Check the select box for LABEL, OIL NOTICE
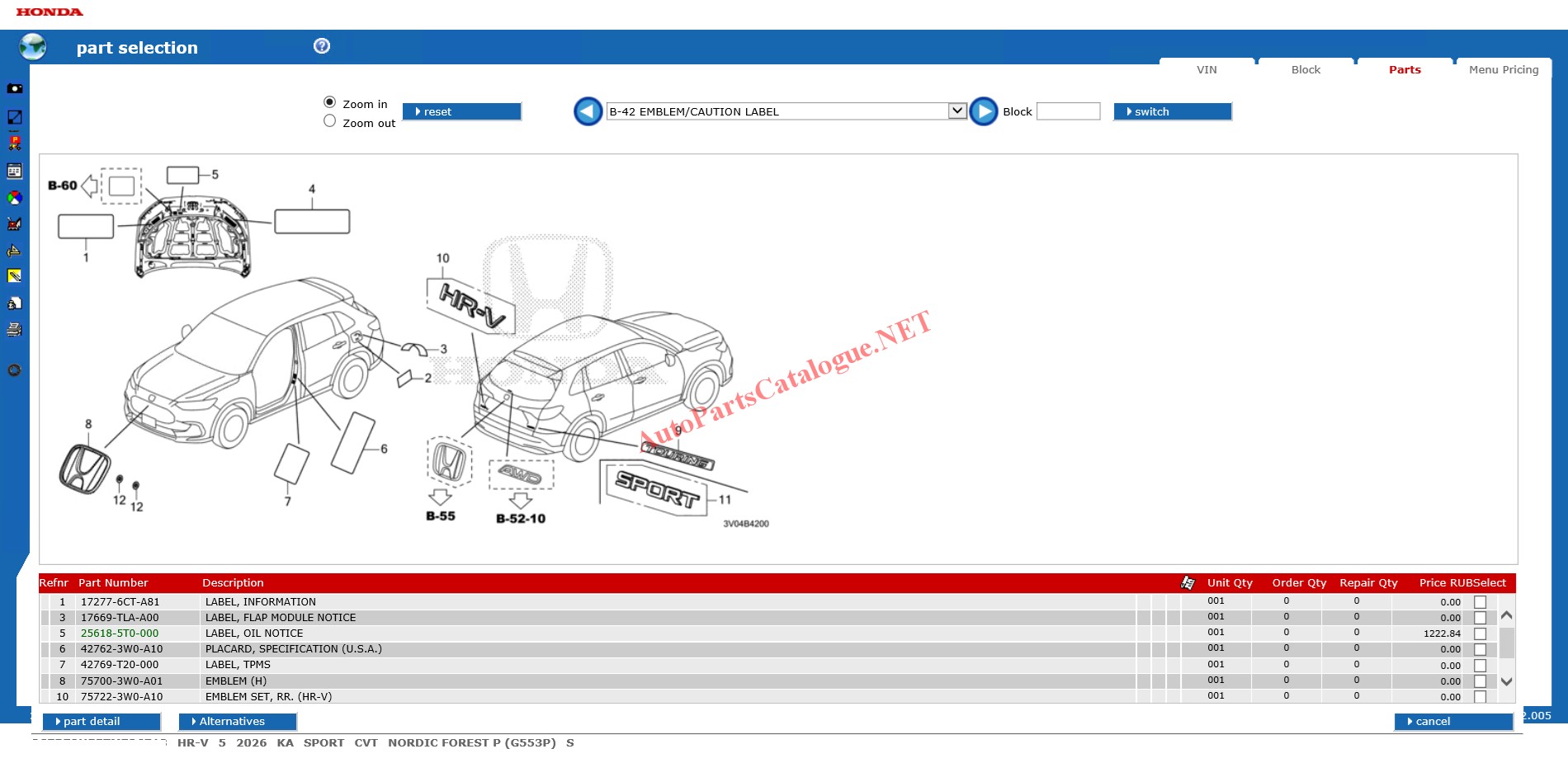 (x=1480, y=633)
